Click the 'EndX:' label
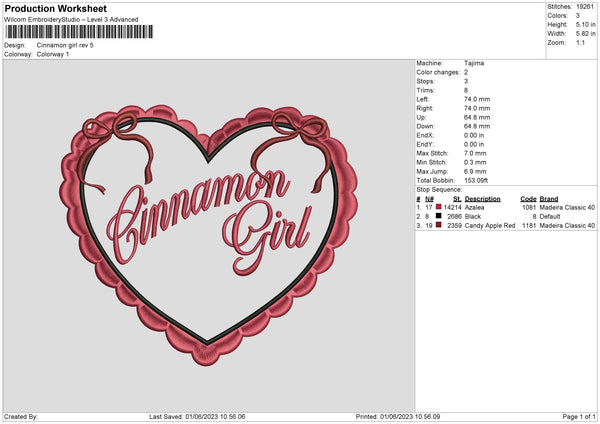600x424 pixels. point(425,135)
